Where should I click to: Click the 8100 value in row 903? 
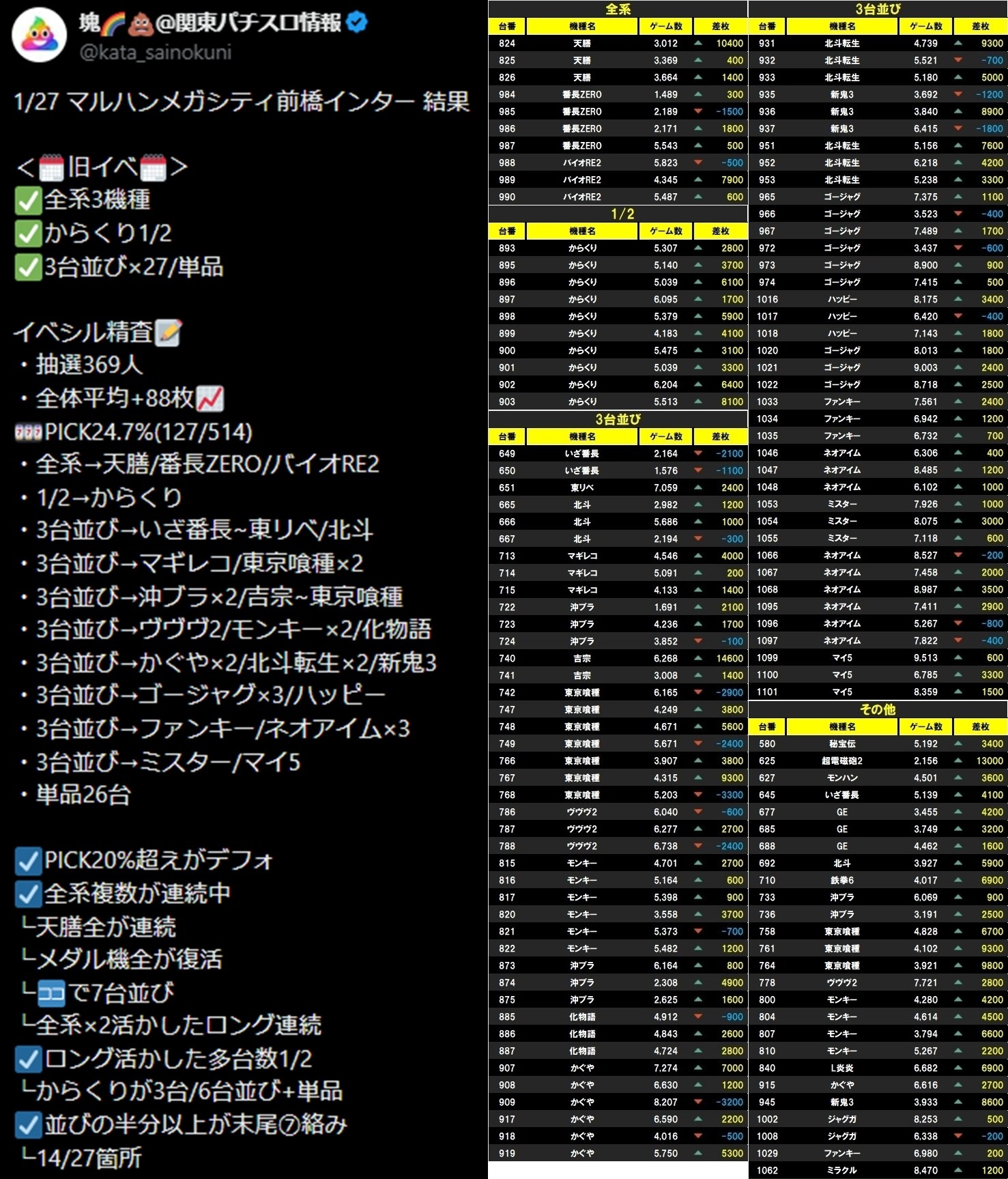[732, 401]
